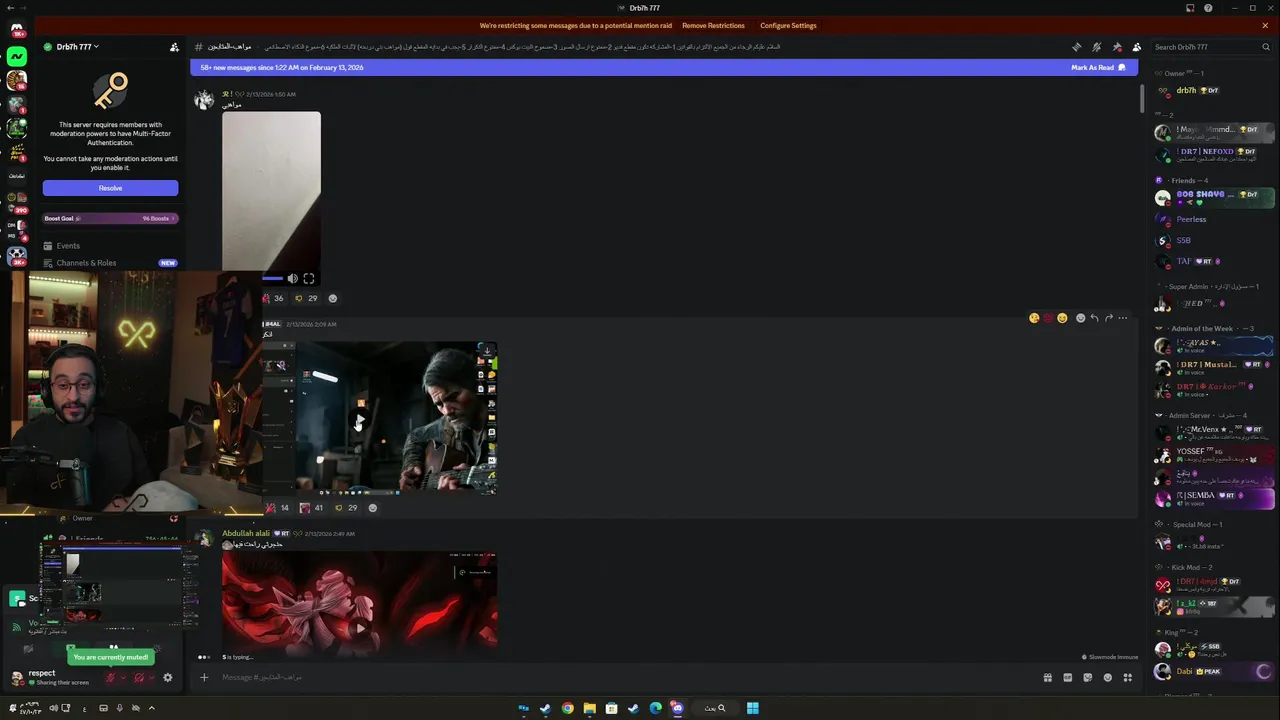Open apps icon in message bar
Screen dimensions: 1280x720
point(1127,677)
